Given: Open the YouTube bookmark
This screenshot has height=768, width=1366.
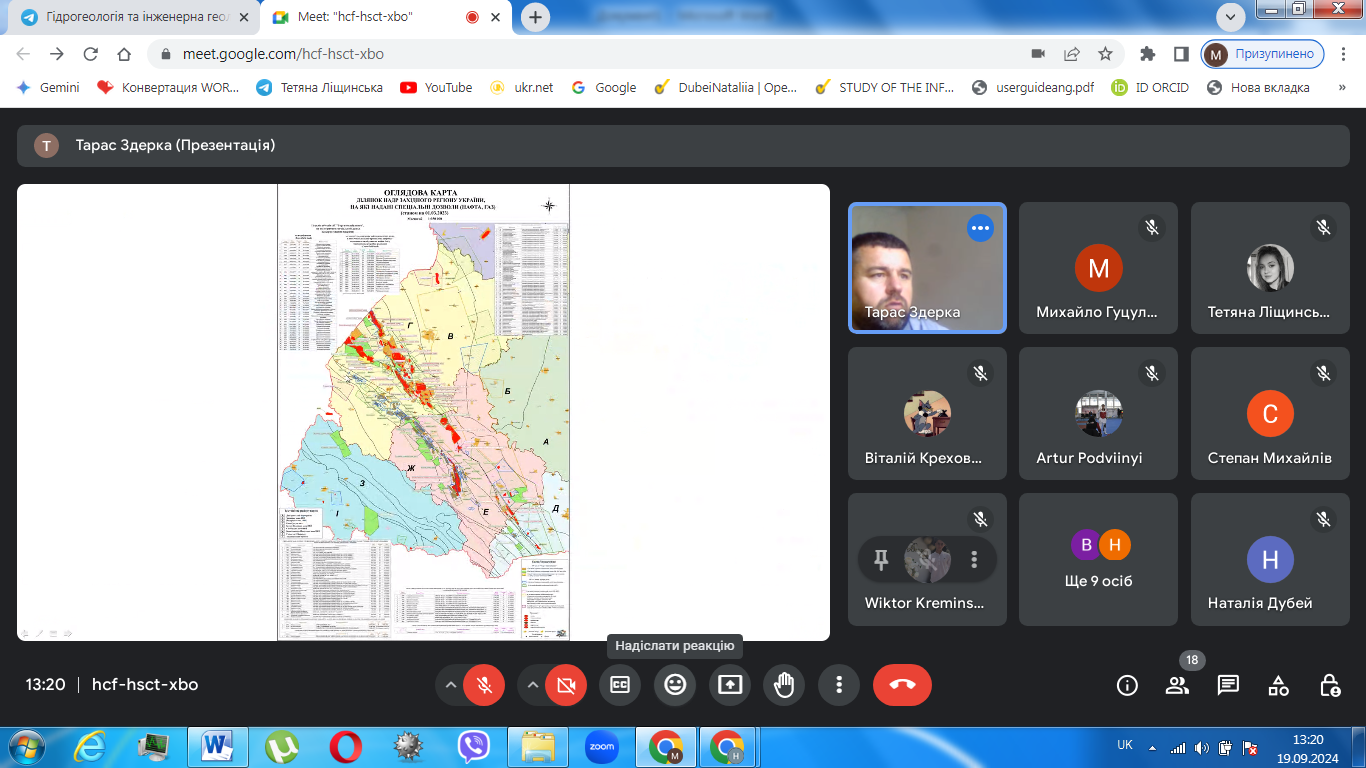Looking at the screenshot, I should click(x=436, y=87).
